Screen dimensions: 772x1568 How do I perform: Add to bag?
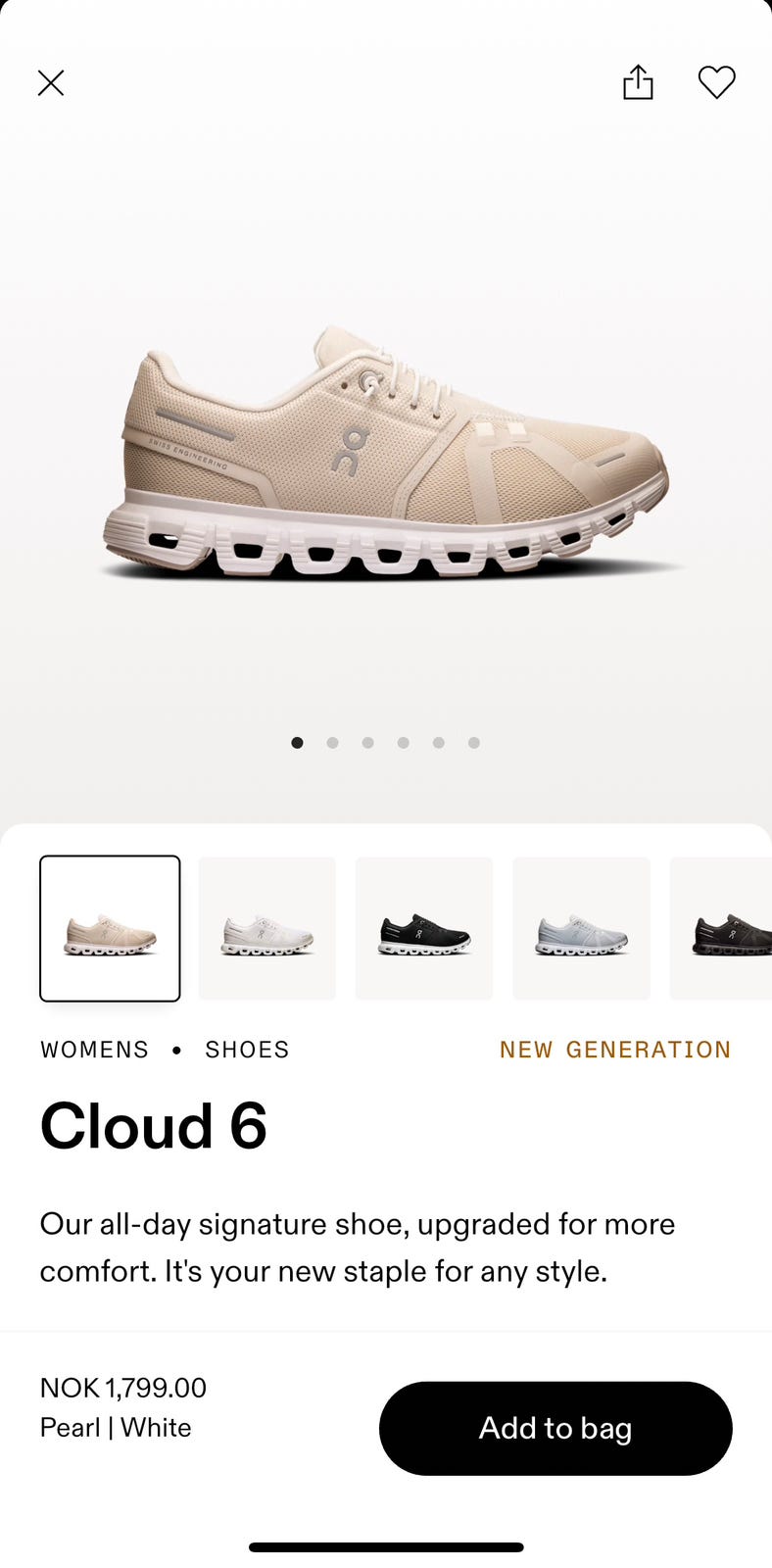click(x=555, y=1428)
